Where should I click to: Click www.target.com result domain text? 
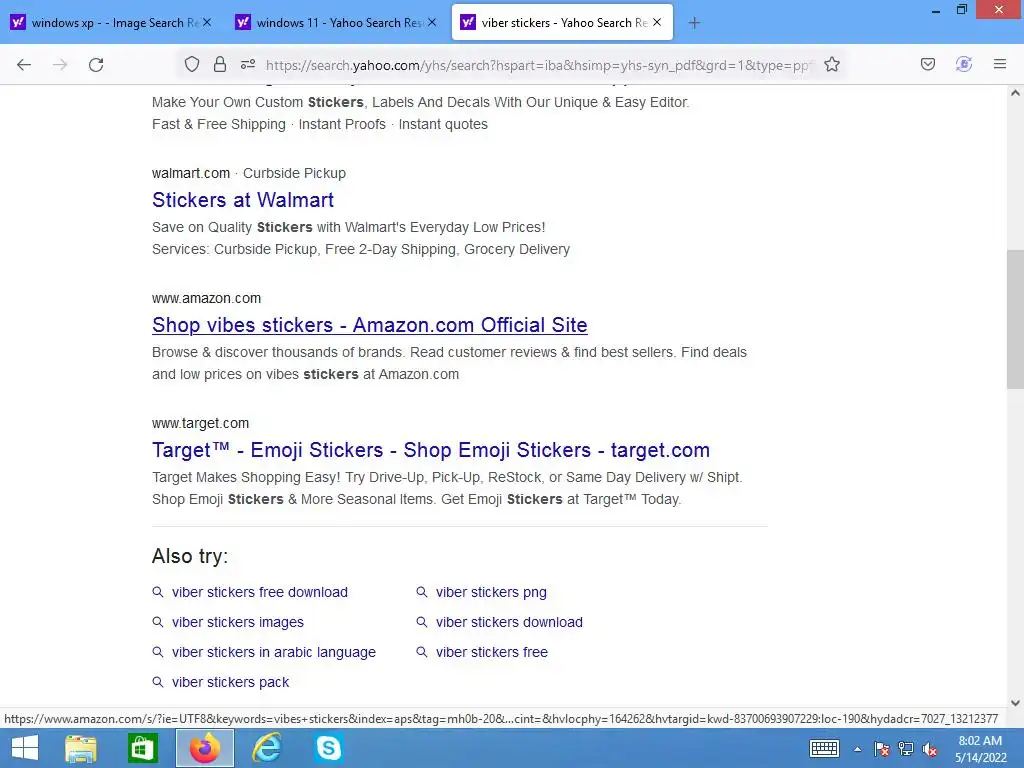pos(200,423)
